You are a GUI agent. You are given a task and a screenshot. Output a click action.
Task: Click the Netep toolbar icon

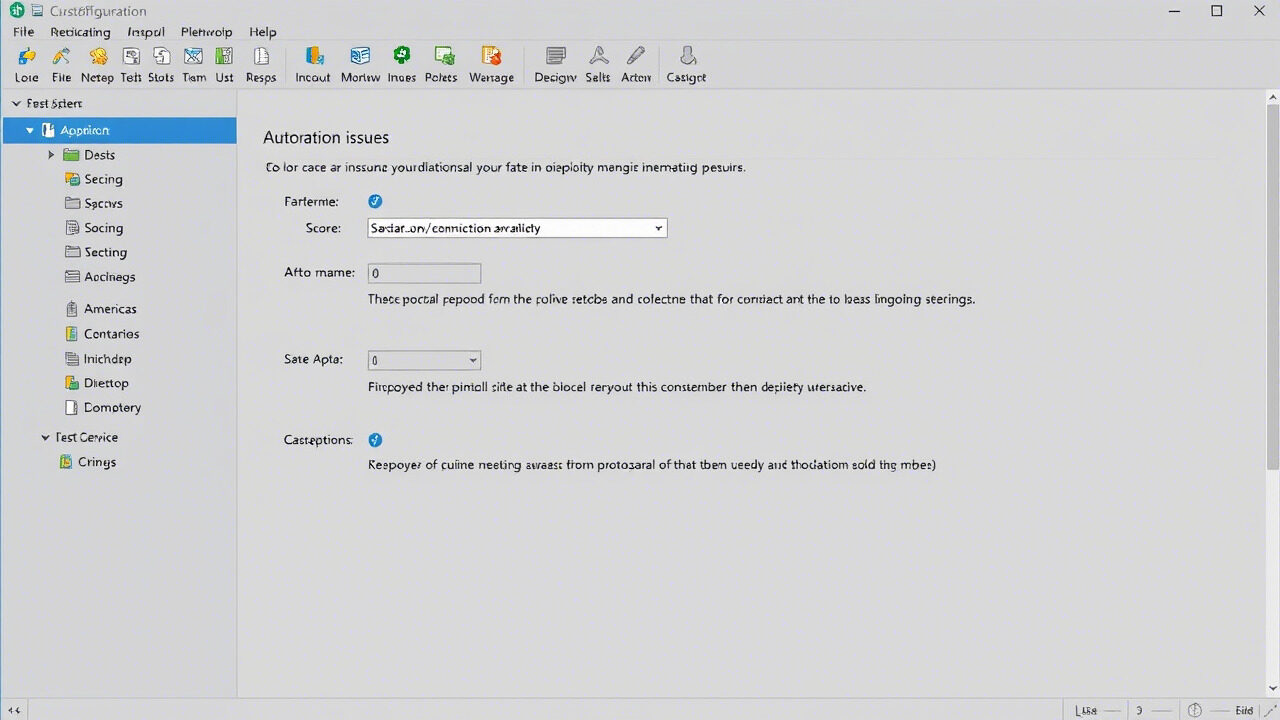[x=98, y=57]
